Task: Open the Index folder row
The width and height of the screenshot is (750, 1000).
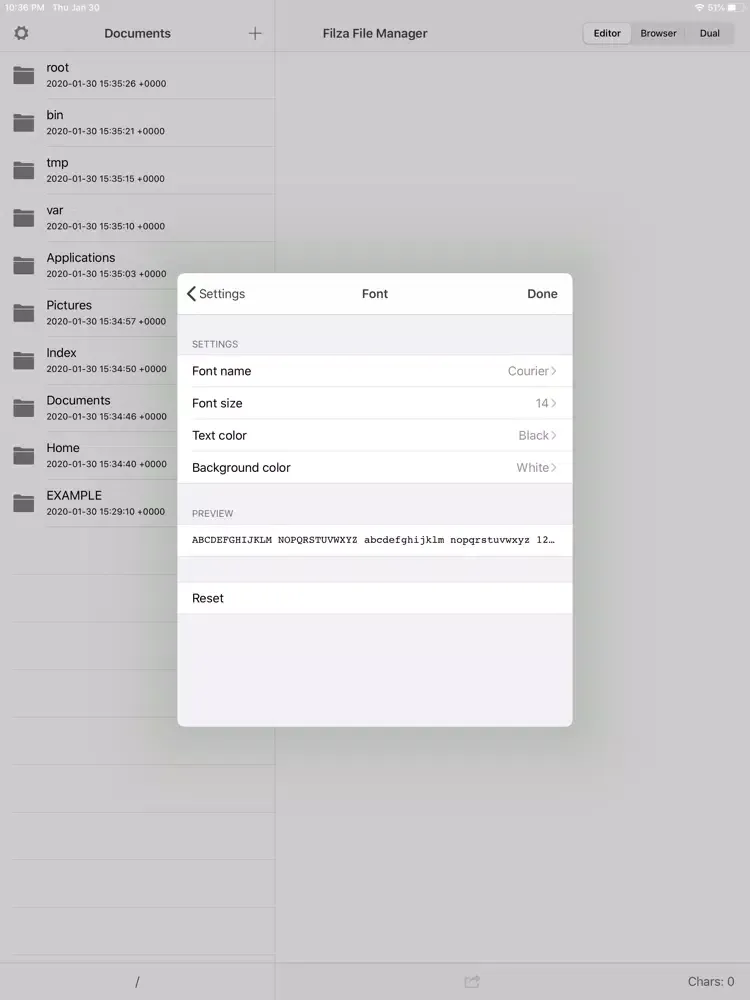Action: pyautogui.click(x=89, y=360)
